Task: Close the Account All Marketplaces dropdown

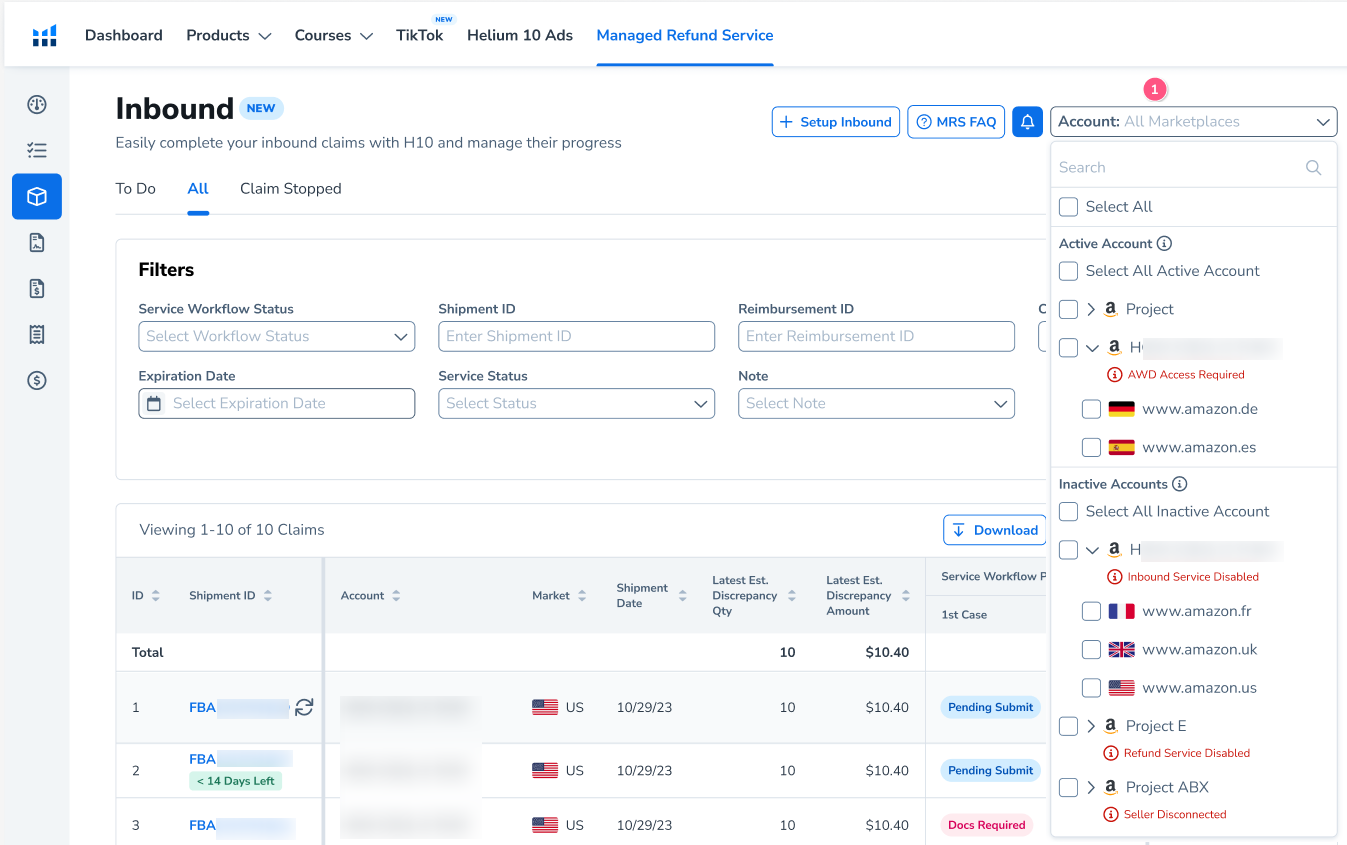Action: tap(1194, 122)
